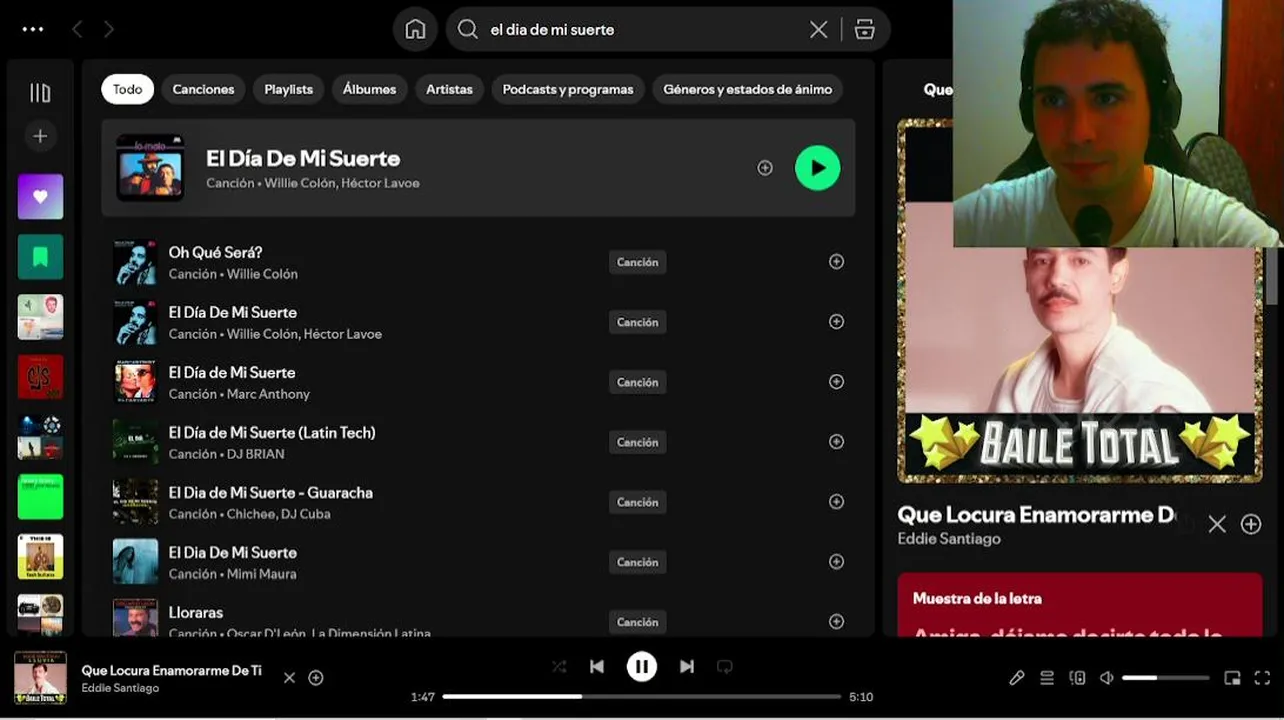Screen dimensions: 1284x720
Task: Open connect to a device
Action: (1077, 678)
